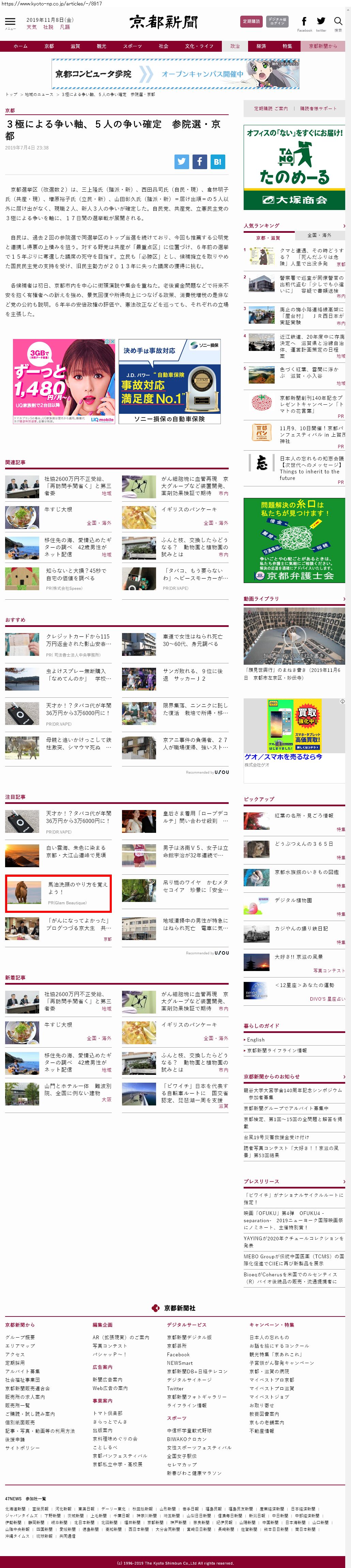Viewport: 351px width, 1568px height.
Task: Expand ピックアップ section arrow
Action: tap(344, 799)
